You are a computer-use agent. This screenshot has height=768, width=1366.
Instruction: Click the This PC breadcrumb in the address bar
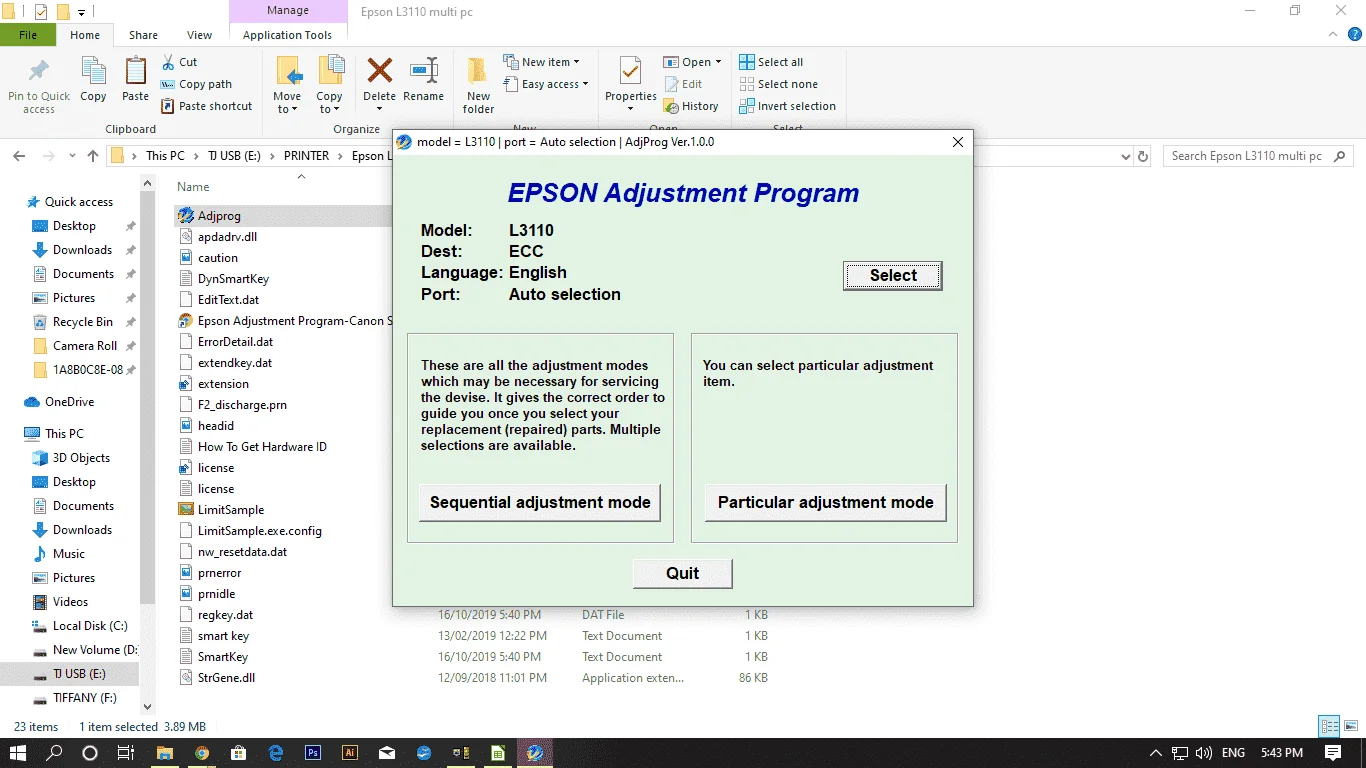point(165,156)
